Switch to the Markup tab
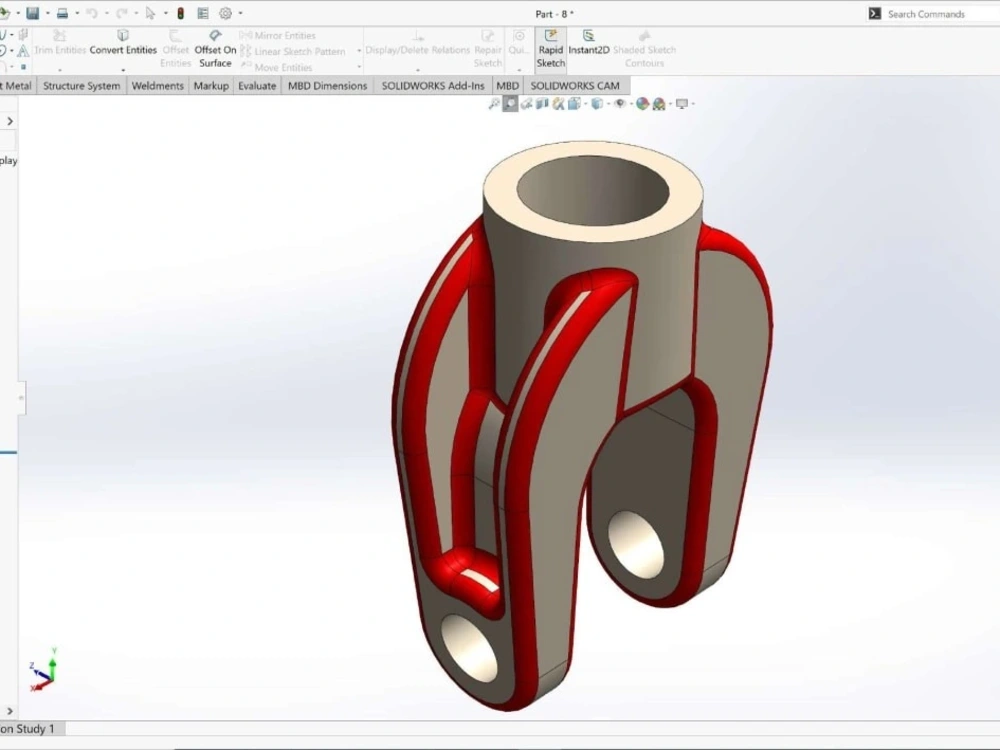This screenshot has height=750, width=1000. [211, 85]
